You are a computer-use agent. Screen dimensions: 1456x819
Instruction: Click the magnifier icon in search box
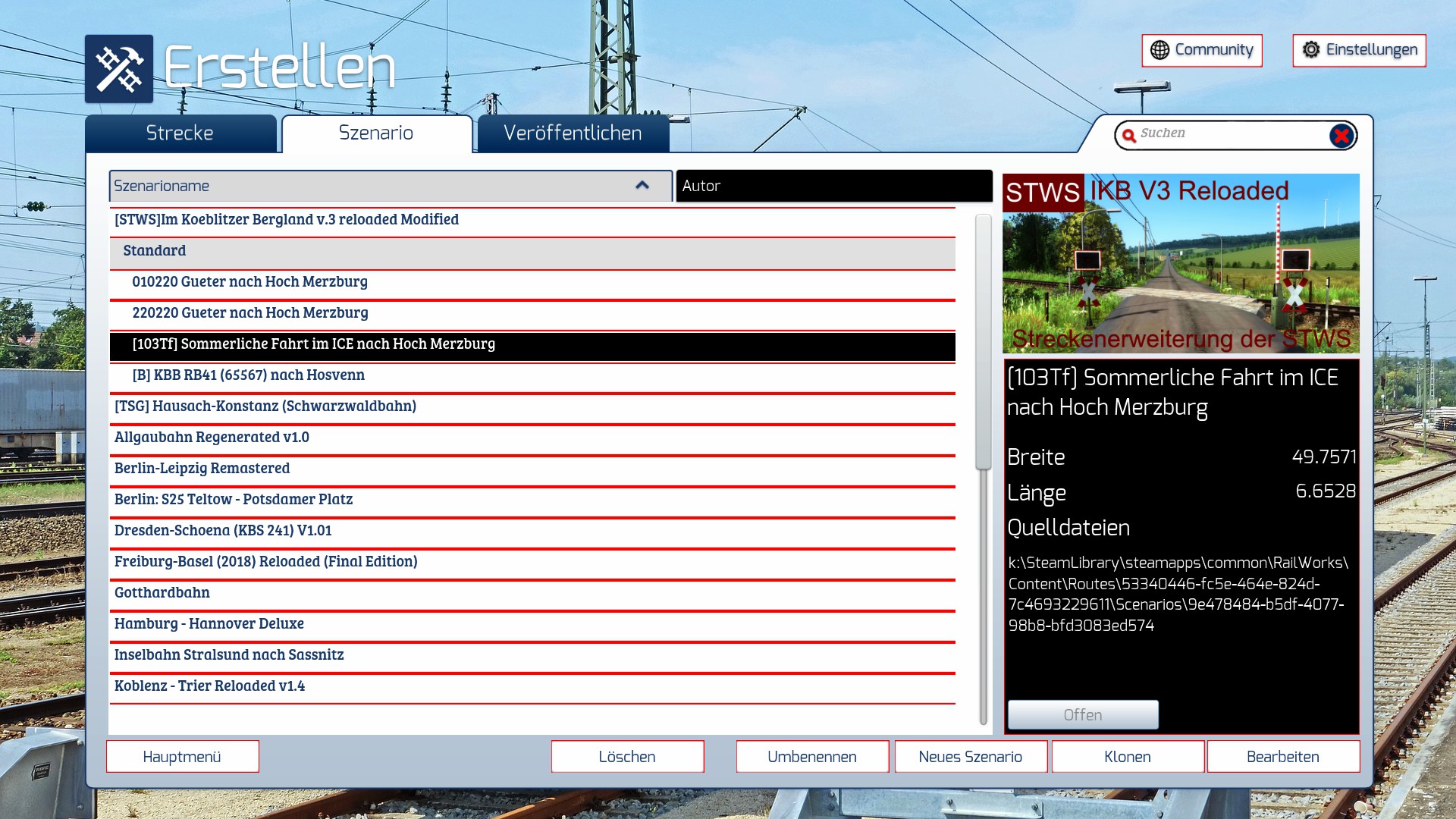(1129, 135)
